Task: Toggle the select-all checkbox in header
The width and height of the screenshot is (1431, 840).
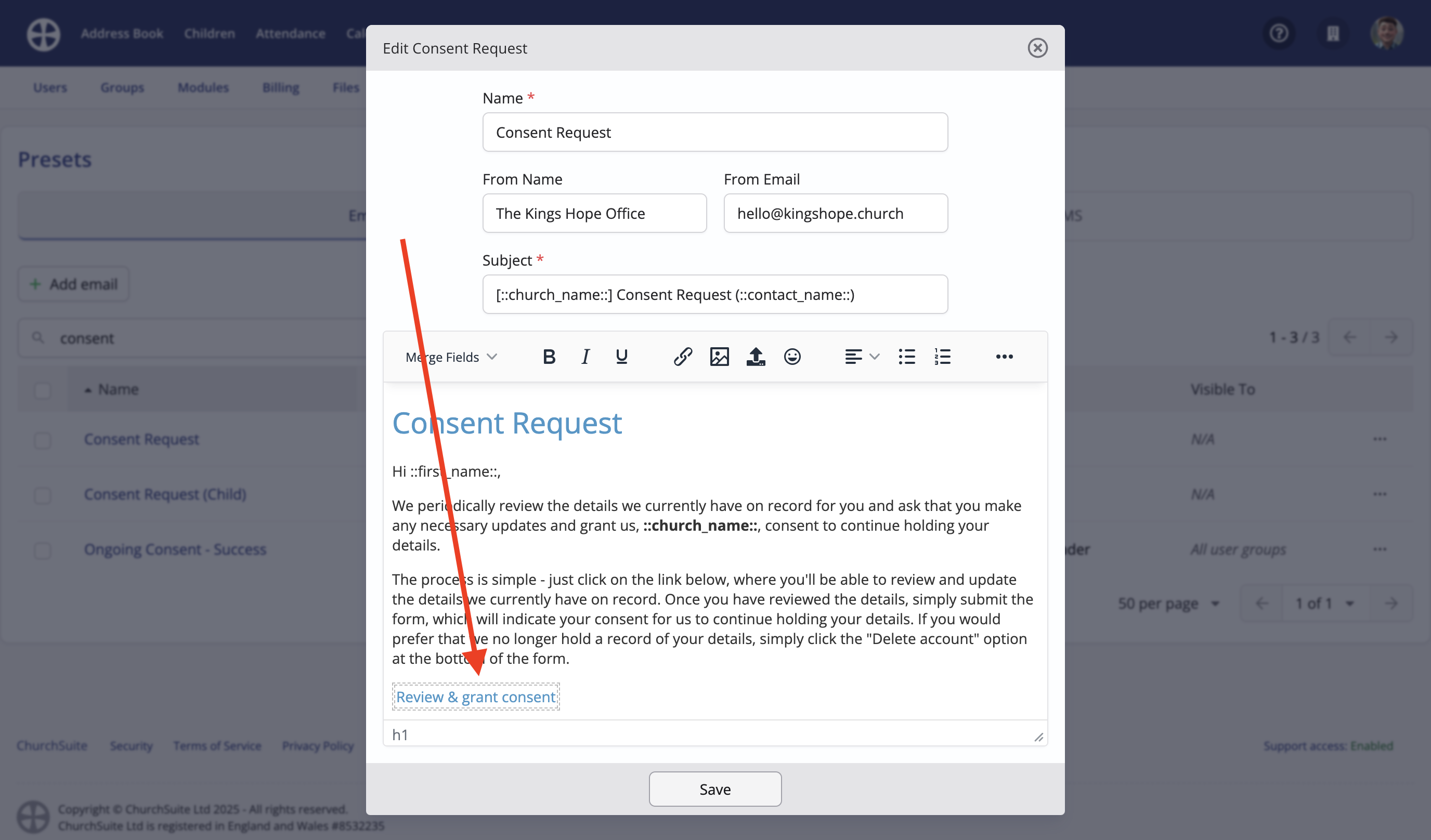Action: pos(42,390)
